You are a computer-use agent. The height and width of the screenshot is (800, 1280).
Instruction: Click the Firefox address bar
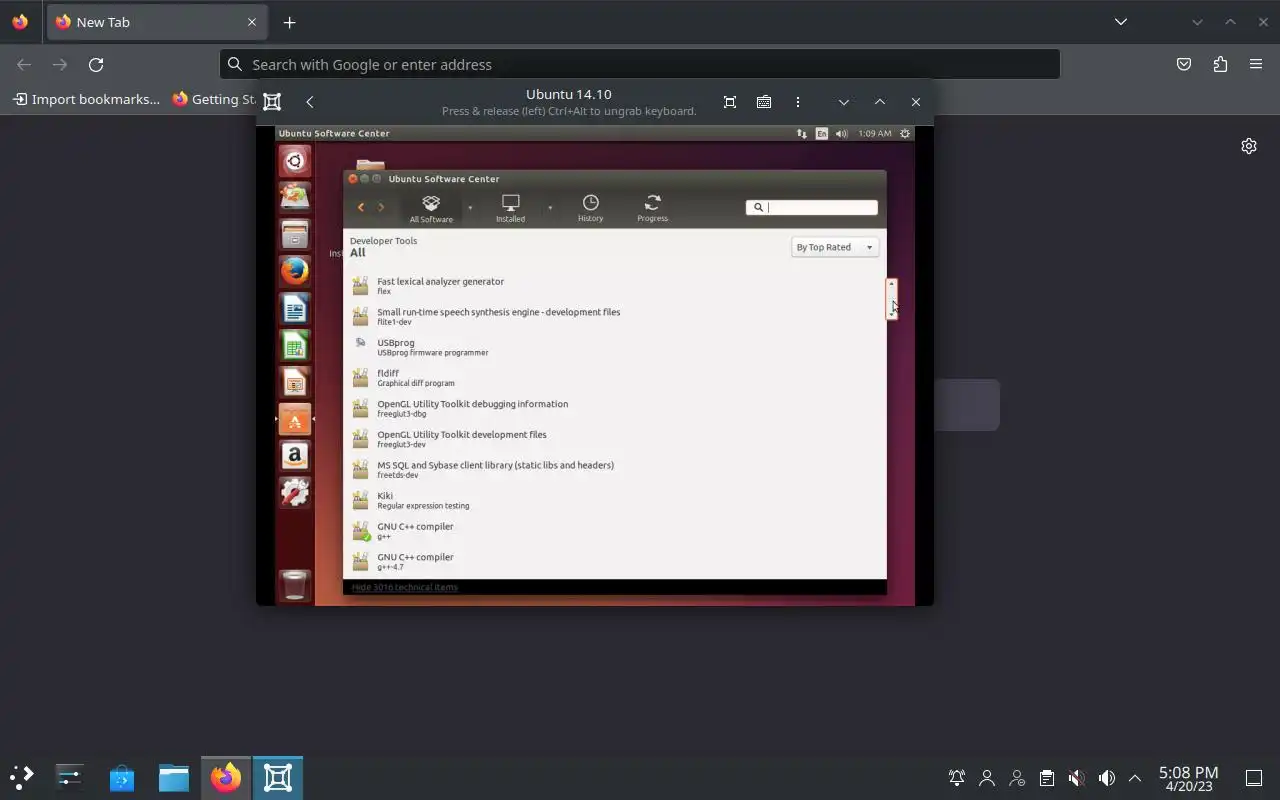pyautogui.click(x=640, y=64)
